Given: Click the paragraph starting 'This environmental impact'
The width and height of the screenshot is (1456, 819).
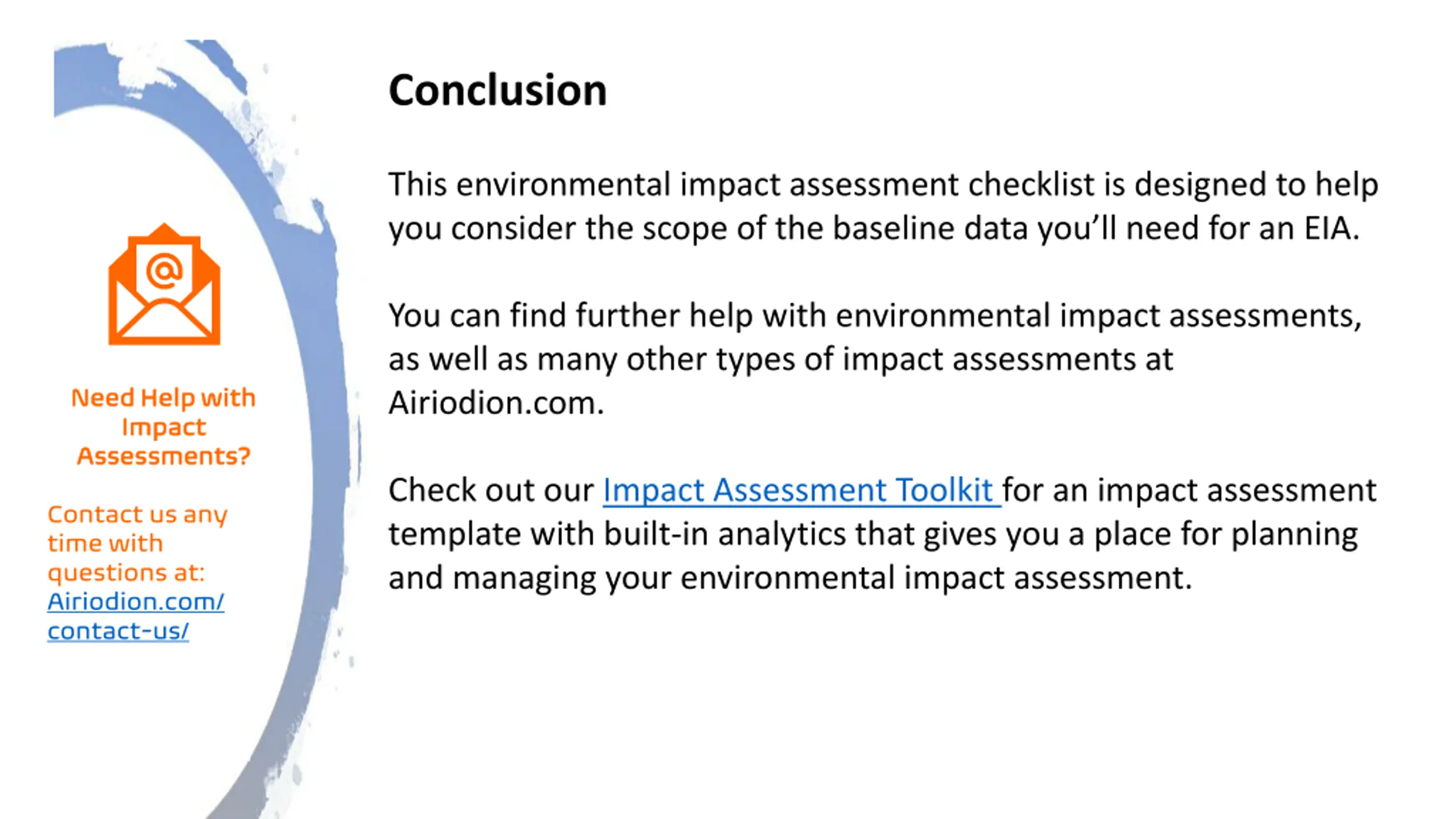Looking at the screenshot, I should [883, 206].
